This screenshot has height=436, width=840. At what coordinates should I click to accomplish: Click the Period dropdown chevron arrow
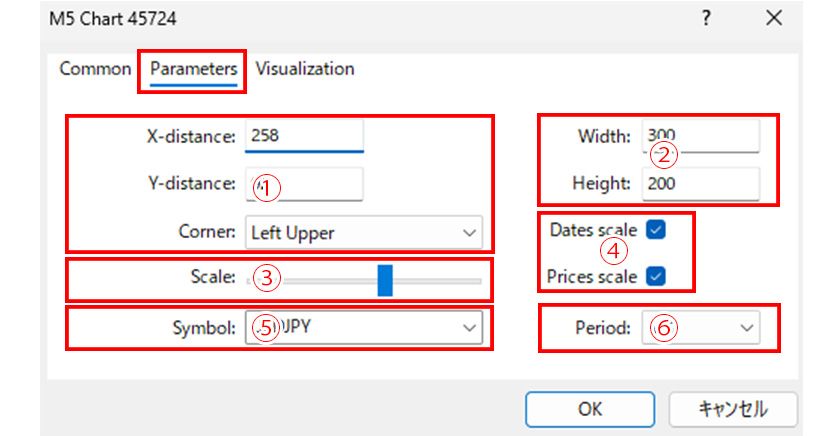pos(746,327)
